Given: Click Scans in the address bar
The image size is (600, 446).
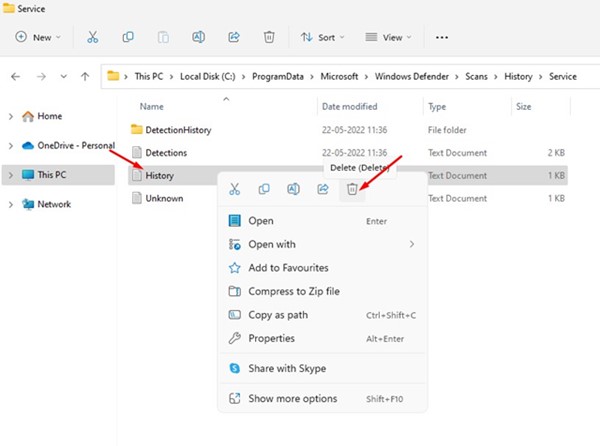Looking at the screenshot, I should (x=476, y=77).
